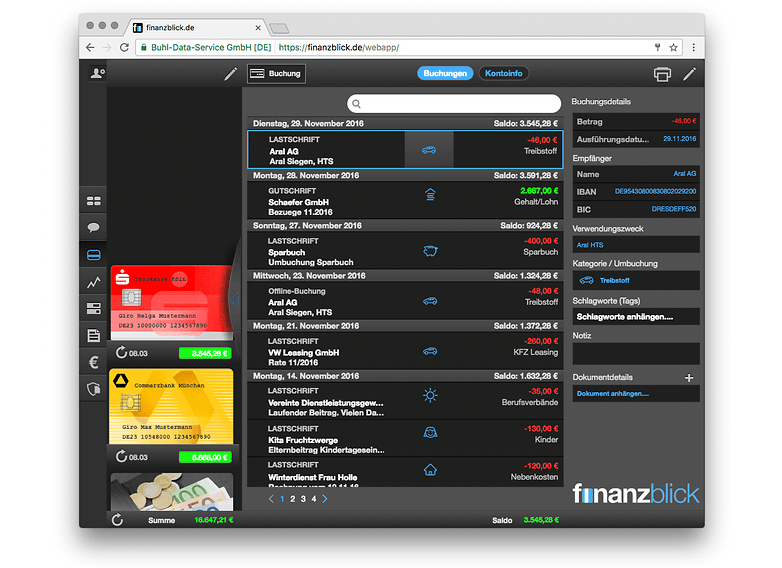Screen dimensions: 782x568
Task: Click salary icon of Schaefer GmbH booking
Action: click(430, 194)
